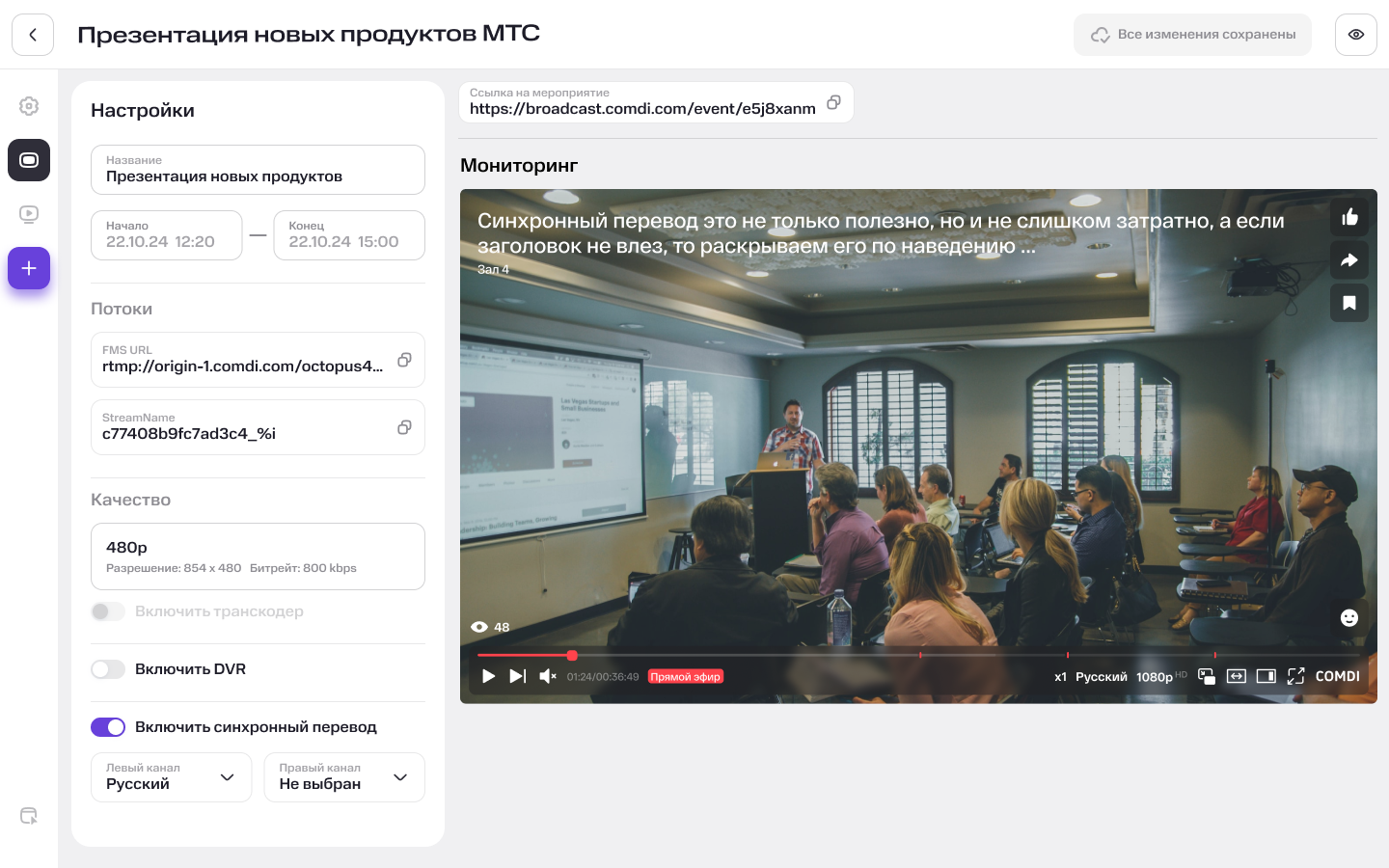The width and height of the screenshot is (1389, 868).
Task: Click the event link URL field
Action: (x=656, y=102)
